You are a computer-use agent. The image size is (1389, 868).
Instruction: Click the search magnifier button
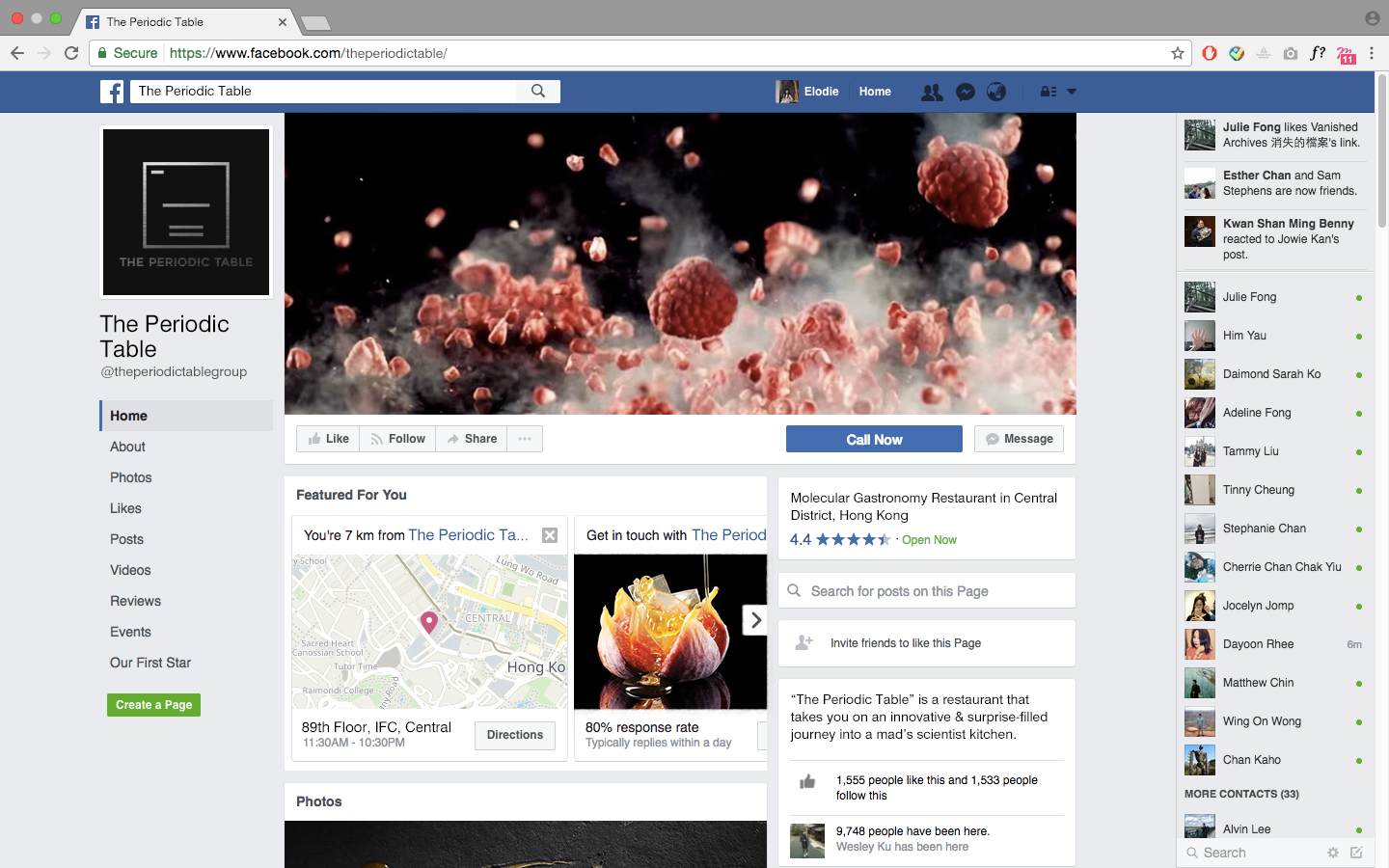tap(538, 91)
